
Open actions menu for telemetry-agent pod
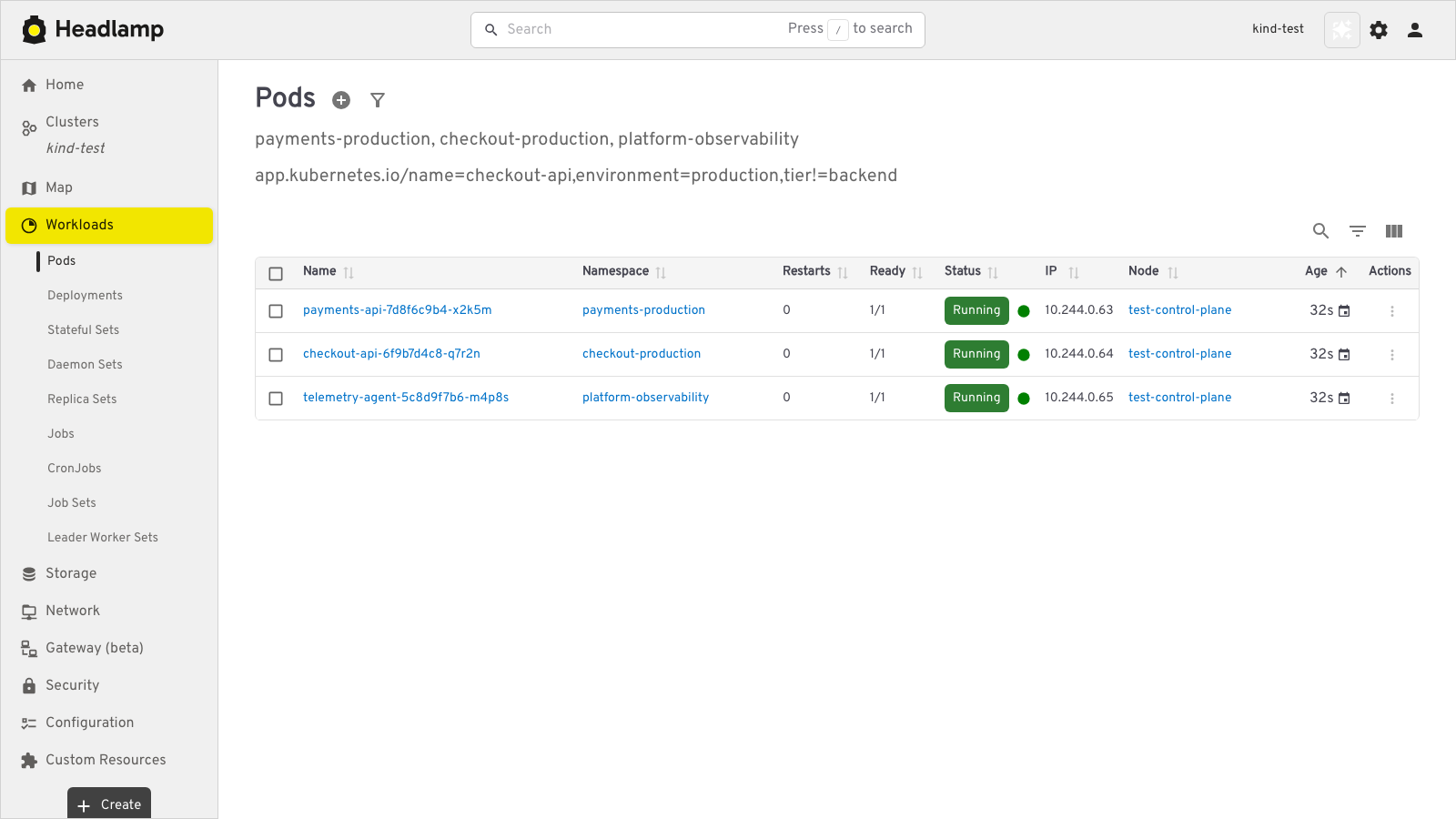tap(1392, 399)
